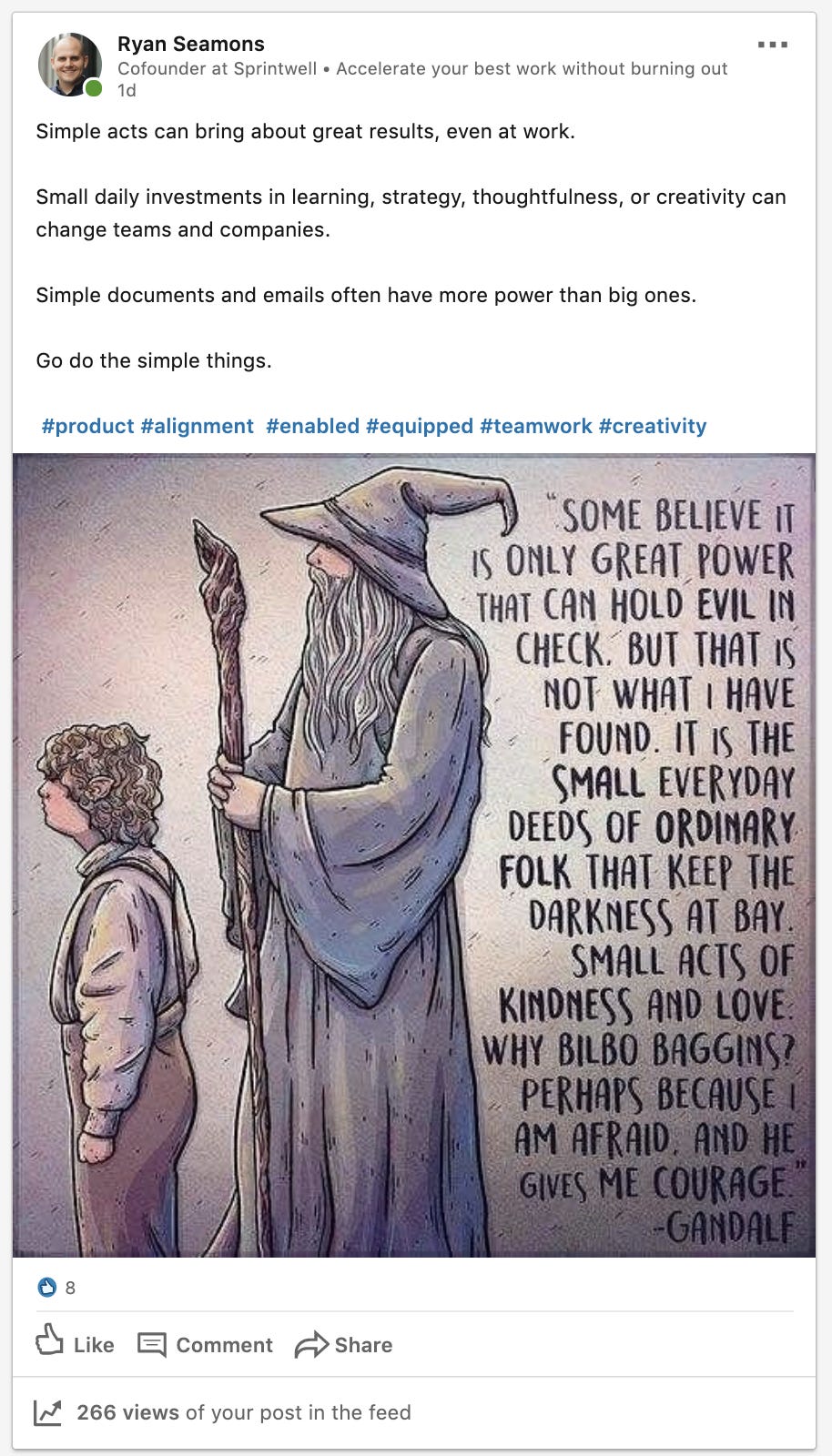Open the Gandalf quote image
Screen dimensions: 832x1456
tap(414, 855)
